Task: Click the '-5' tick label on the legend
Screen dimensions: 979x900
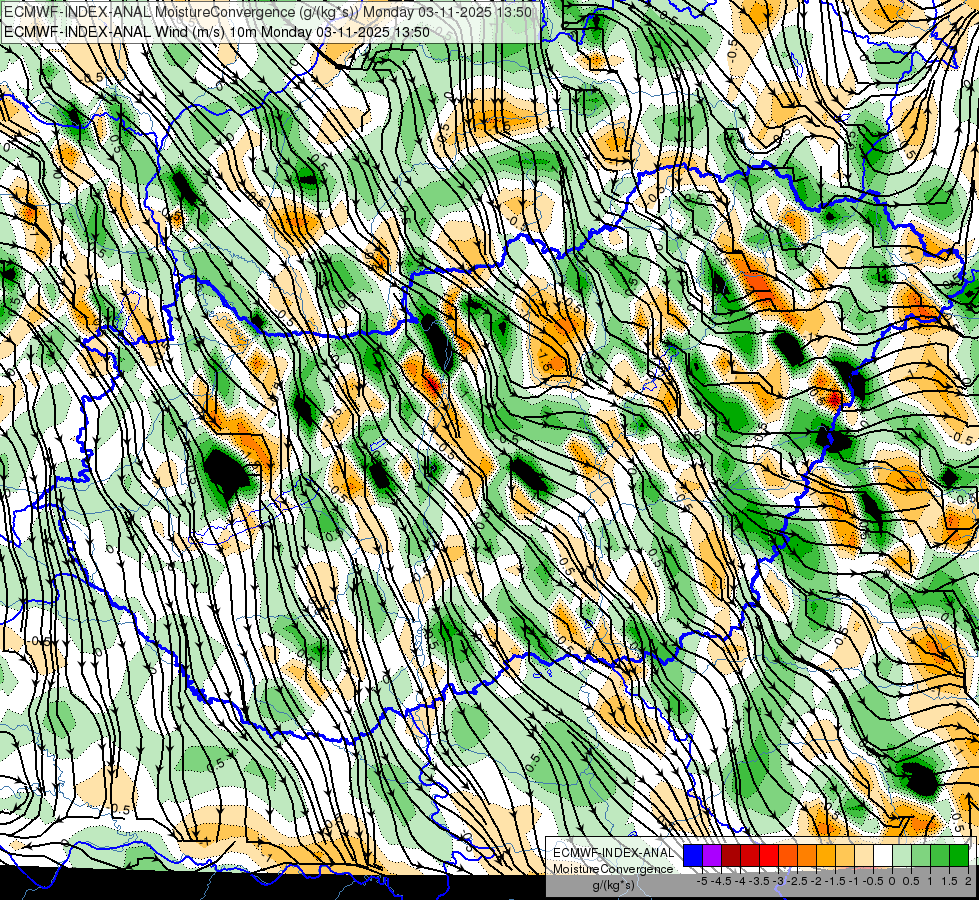Action: tap(702, 881)
